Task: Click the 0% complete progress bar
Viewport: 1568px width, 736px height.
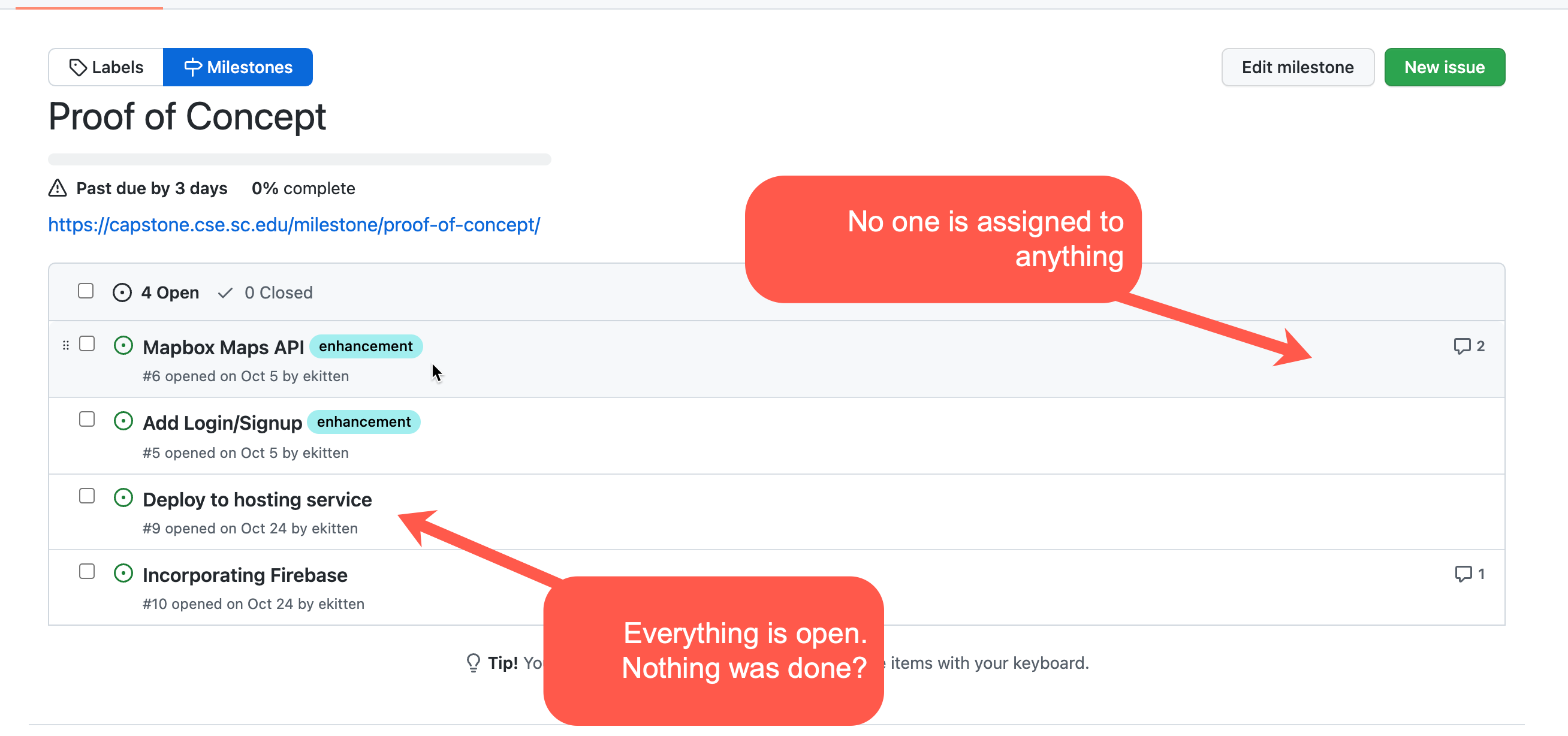Action: (300, 160)
